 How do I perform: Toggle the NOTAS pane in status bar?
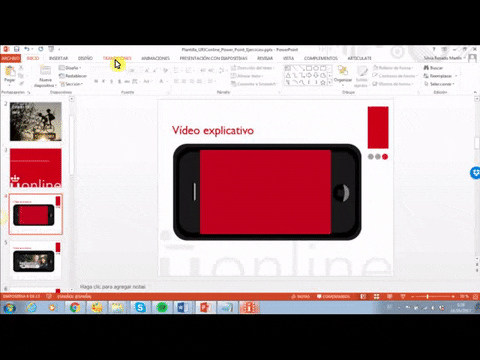tap(301, 296)
